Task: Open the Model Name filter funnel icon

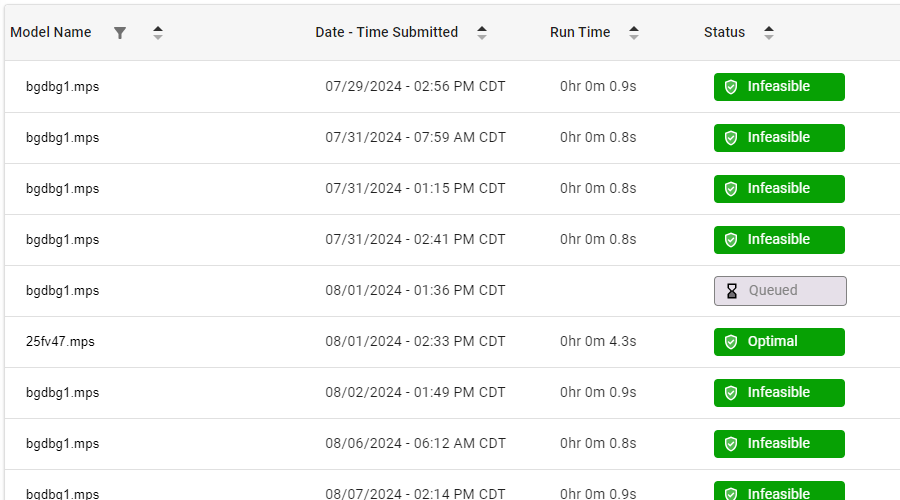Action: 119,33
